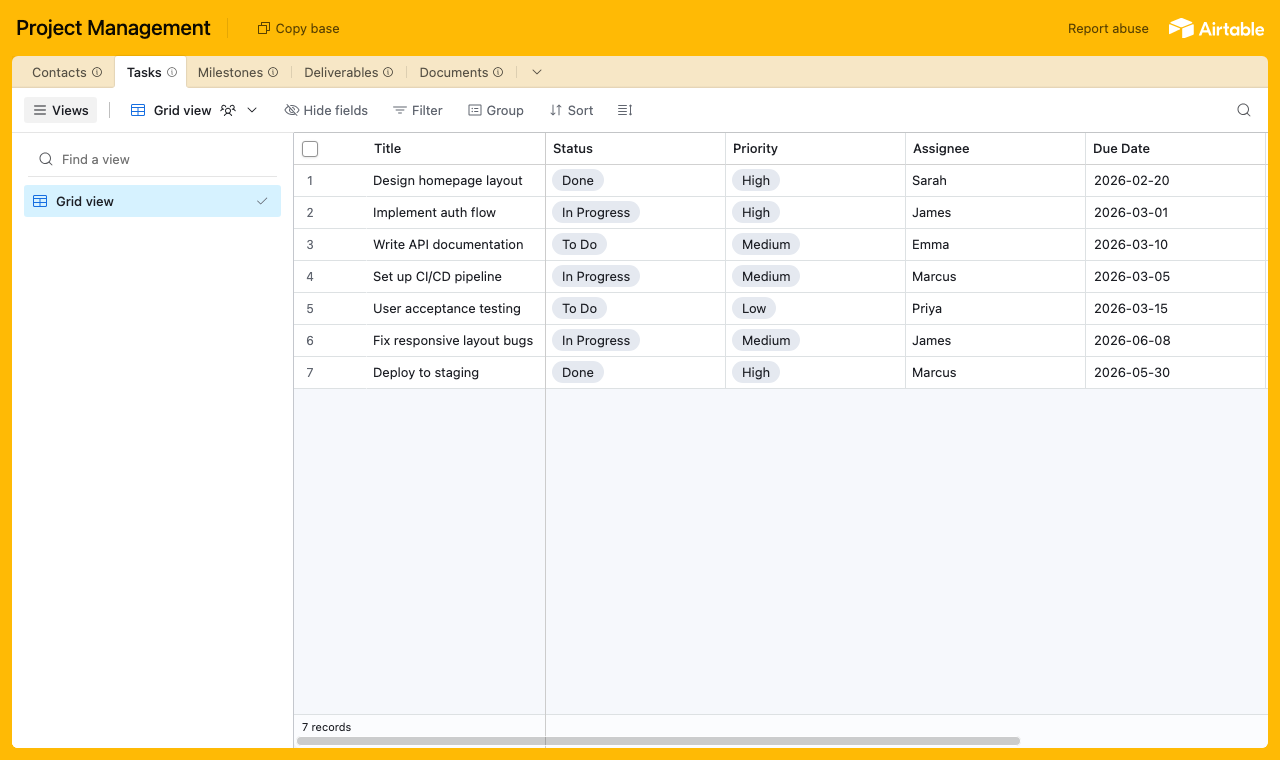
Task: Click info icon next to Milestones tab
Action: coord(273,72)
